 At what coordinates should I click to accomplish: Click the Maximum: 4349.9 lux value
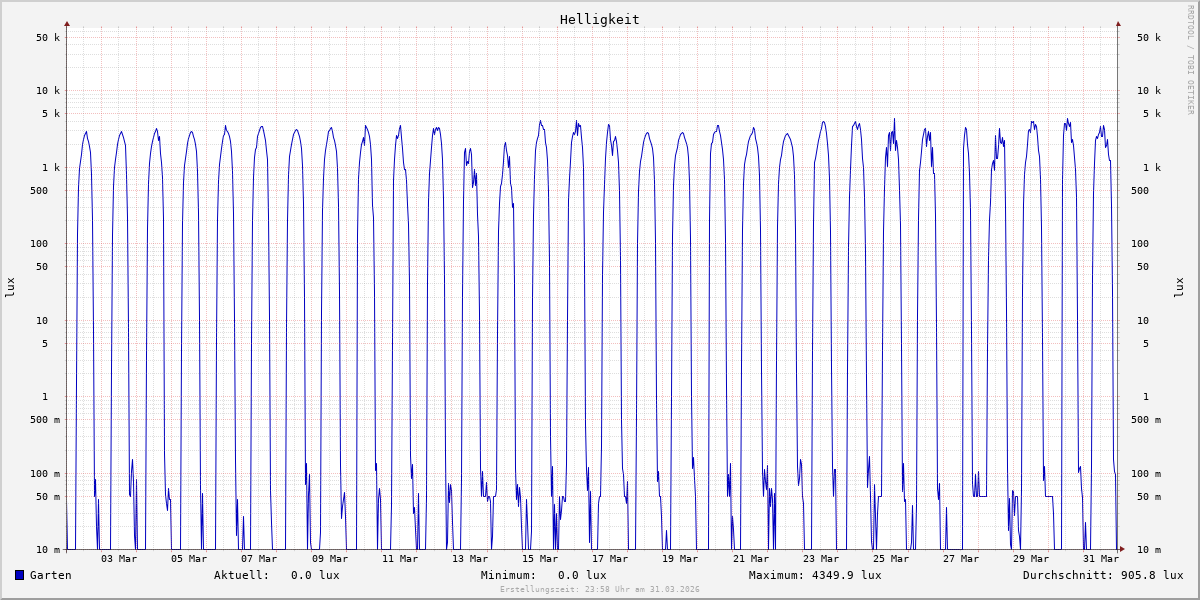[815, 575]
